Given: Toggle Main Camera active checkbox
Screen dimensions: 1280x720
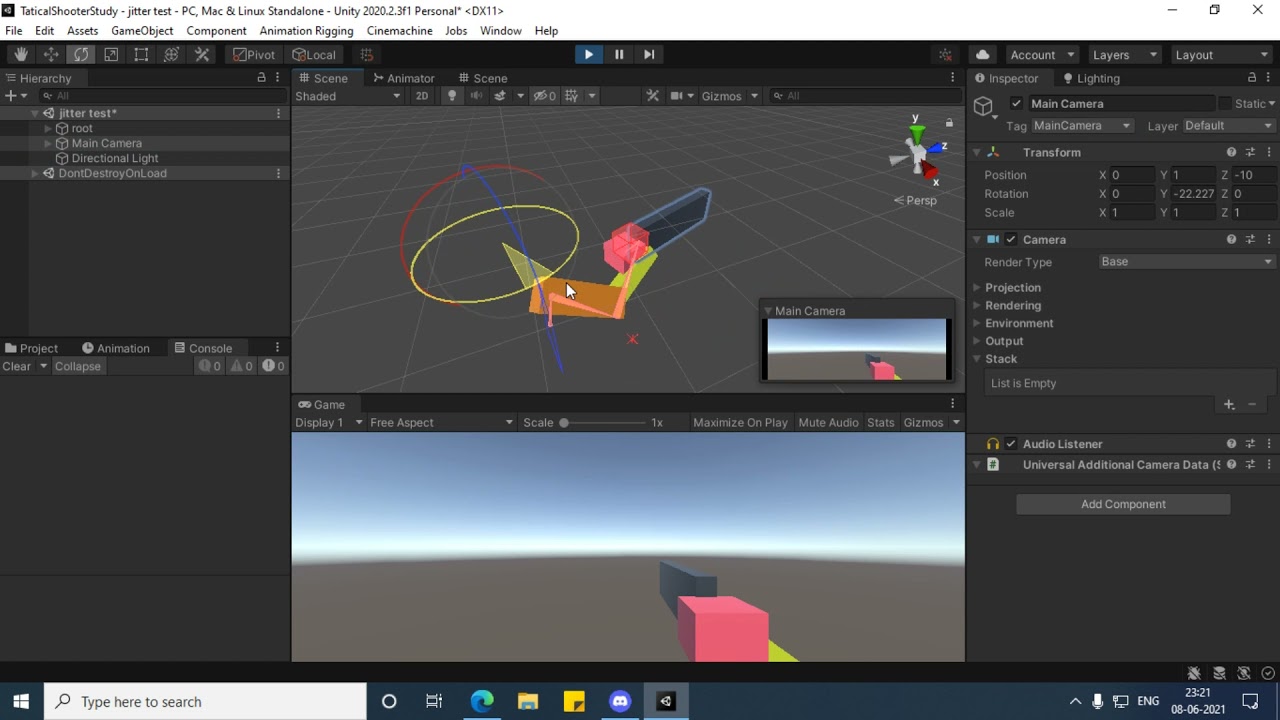Looking at the screenshot, I should click(1016, 104).
